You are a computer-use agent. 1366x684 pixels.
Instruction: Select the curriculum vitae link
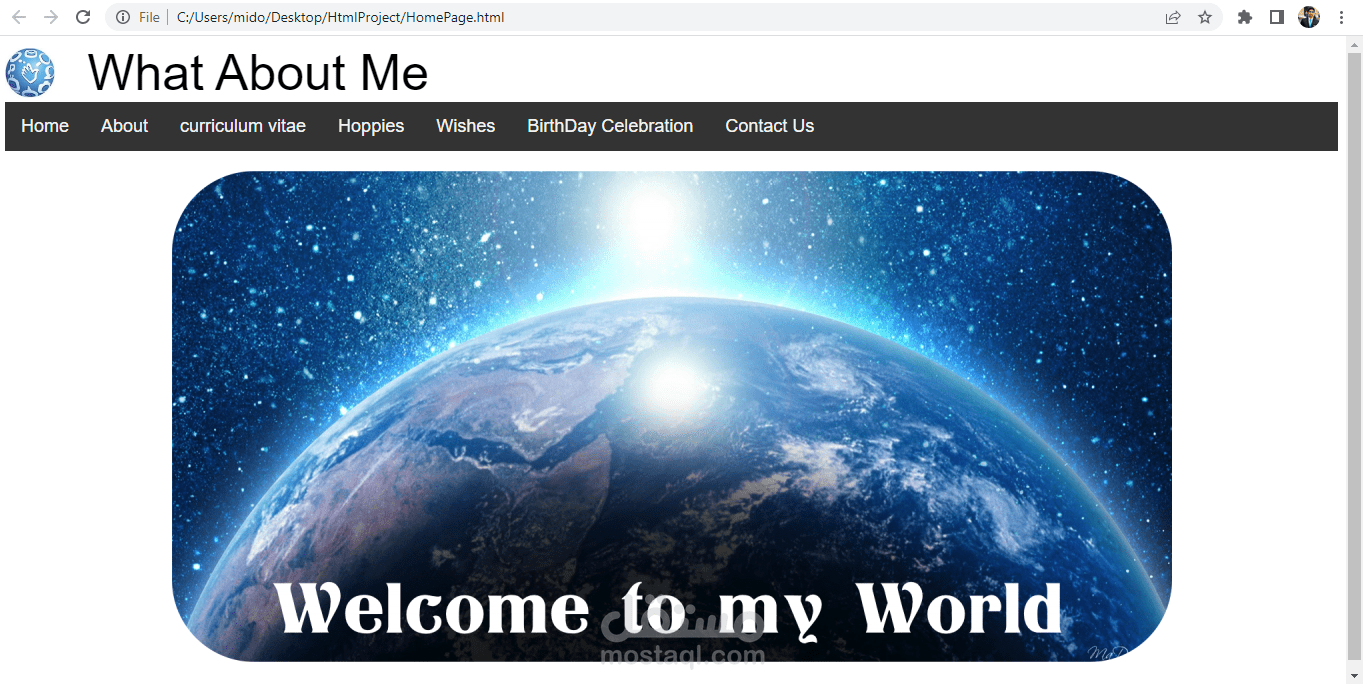[242, 126]
